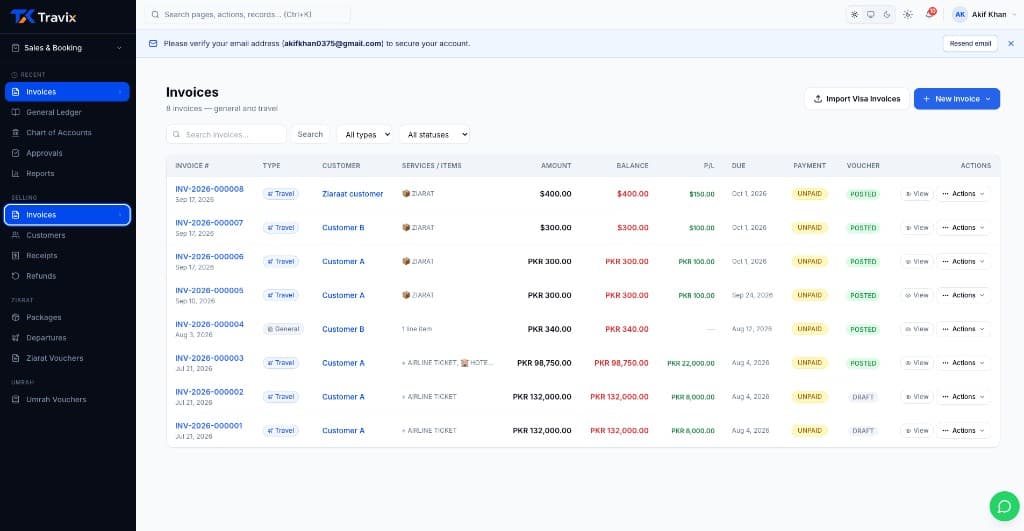Click Import Visa Invoices
This screenshot has height=531, width=1024.
coord(857,99)
